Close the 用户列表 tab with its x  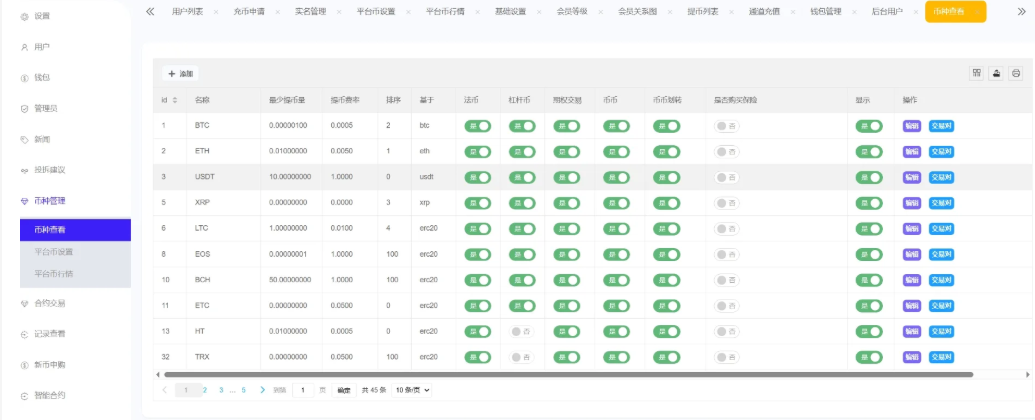tap(216, 12)
